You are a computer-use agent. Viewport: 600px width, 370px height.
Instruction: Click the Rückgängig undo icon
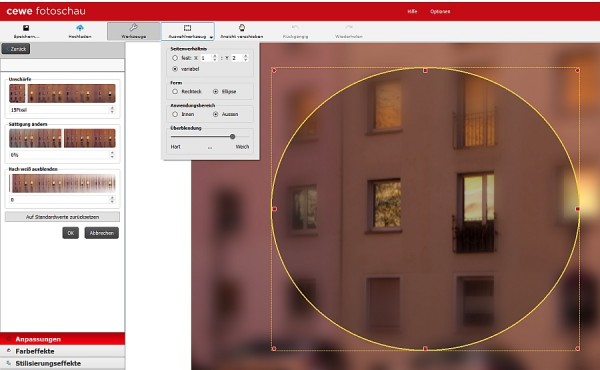(x=295, y=28)
